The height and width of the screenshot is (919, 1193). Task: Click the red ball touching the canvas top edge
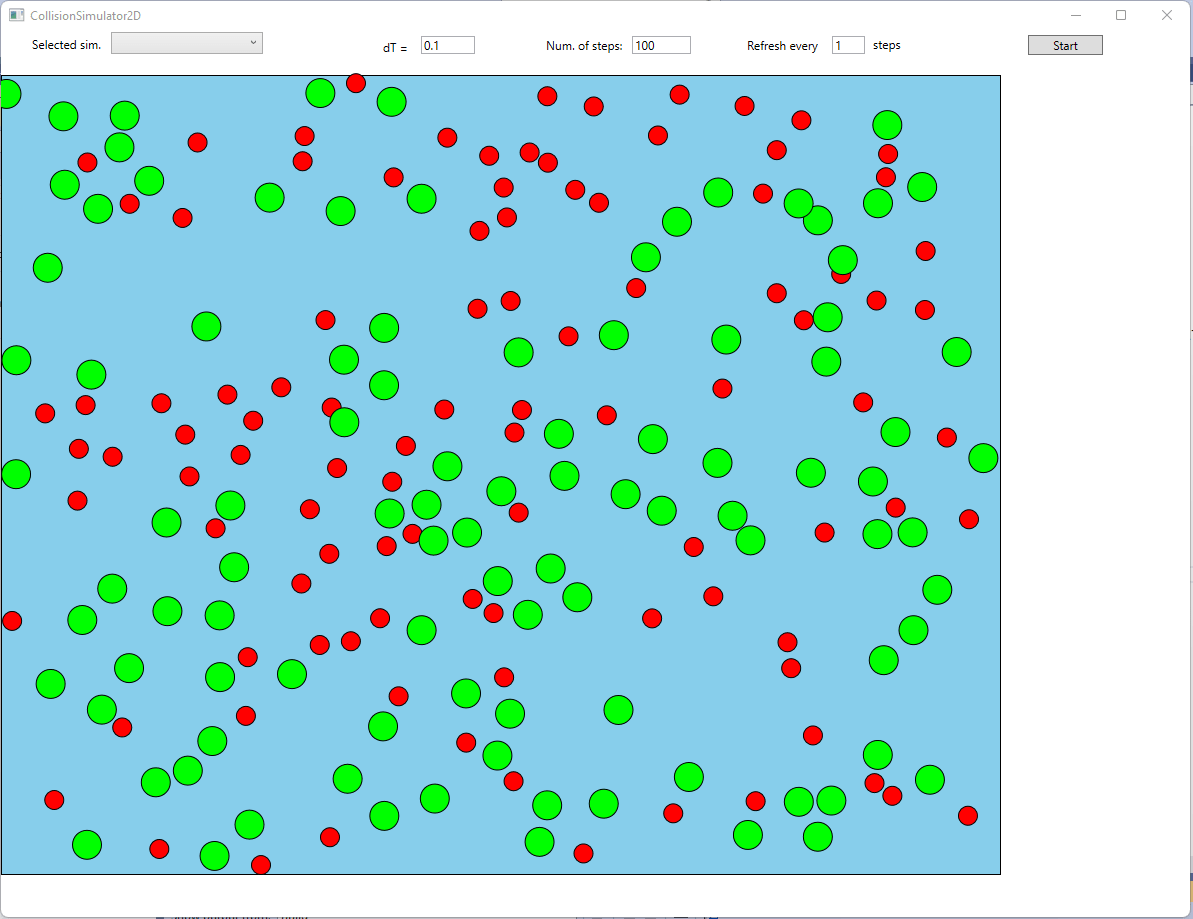[x=356, y=83]
